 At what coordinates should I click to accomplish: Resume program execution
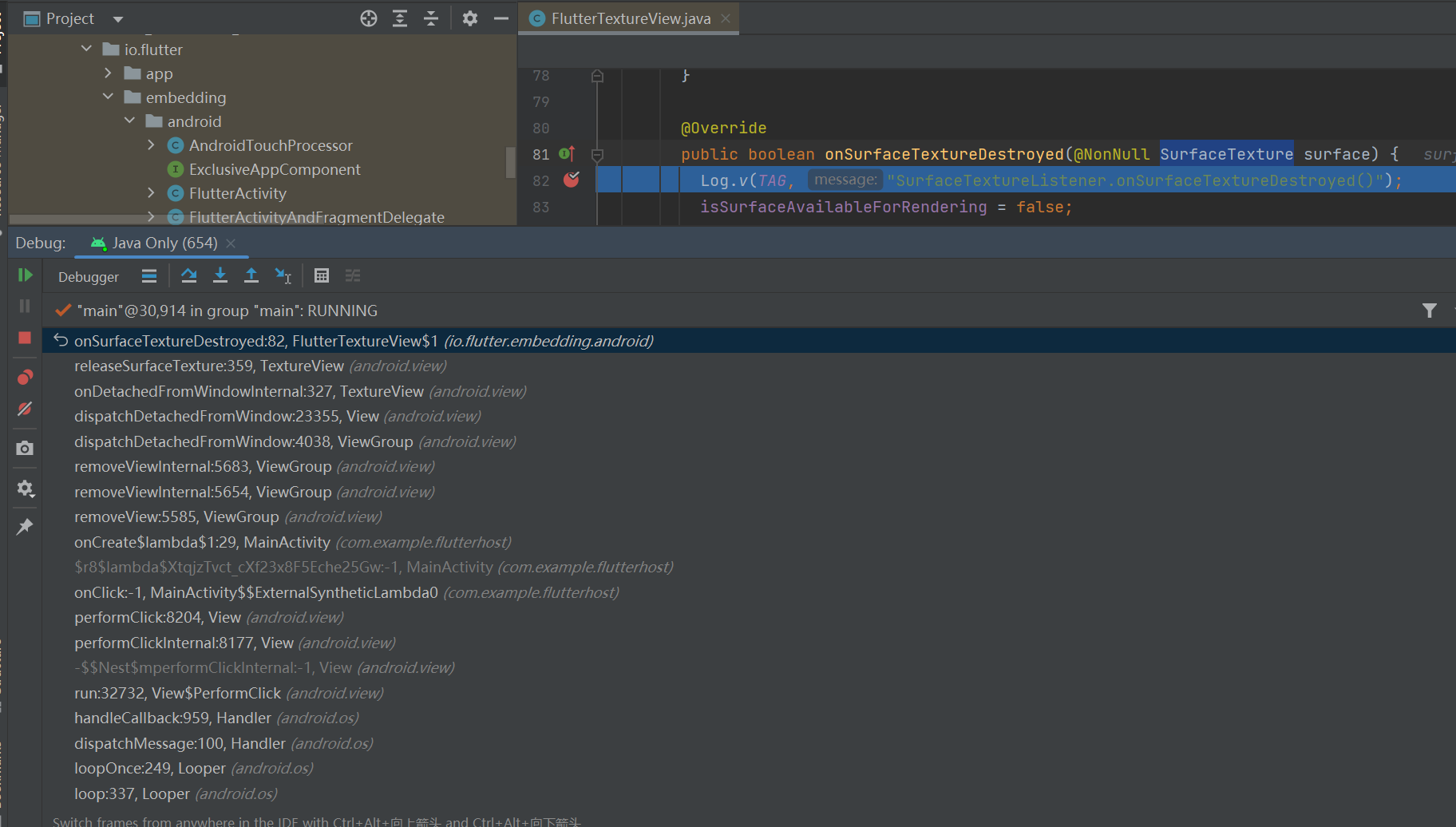tap(25, 275)
